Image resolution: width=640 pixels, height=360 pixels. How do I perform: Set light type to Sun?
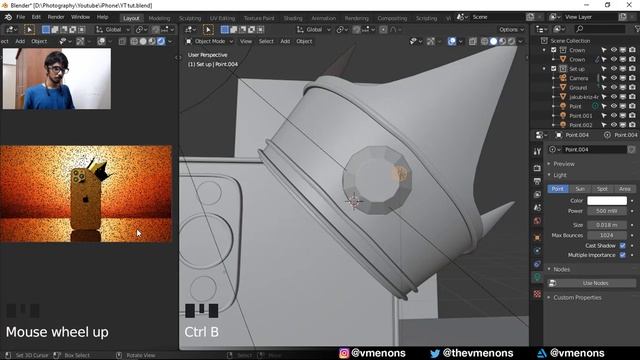580,189
